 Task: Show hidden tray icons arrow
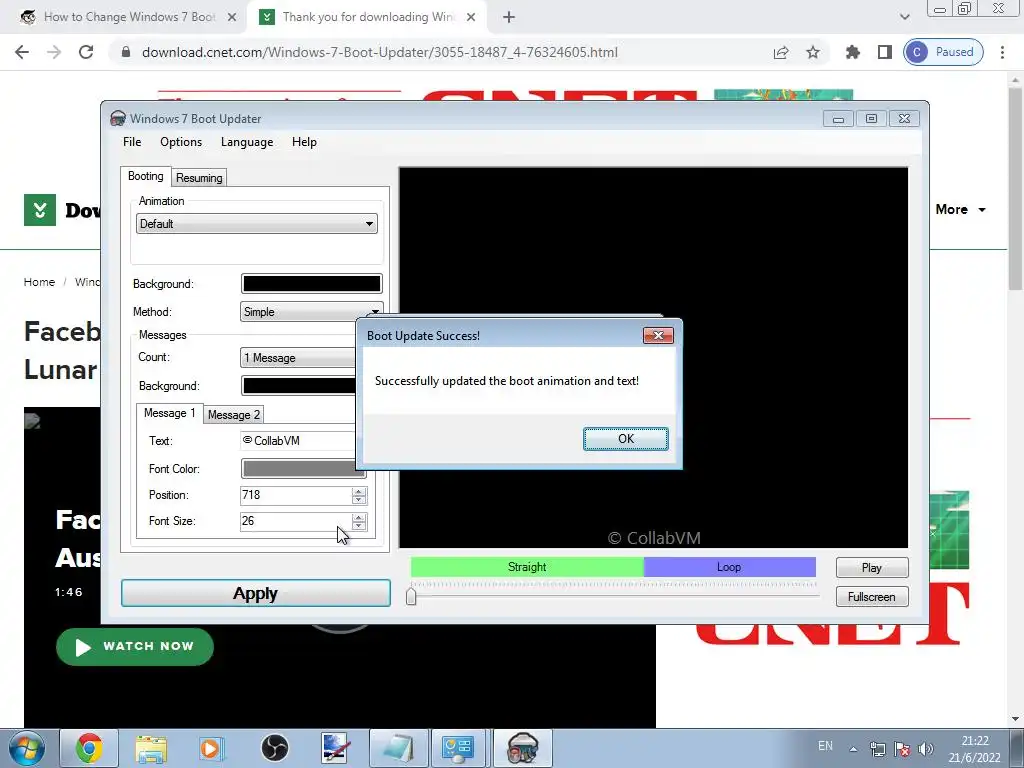[x=853, y=749]
